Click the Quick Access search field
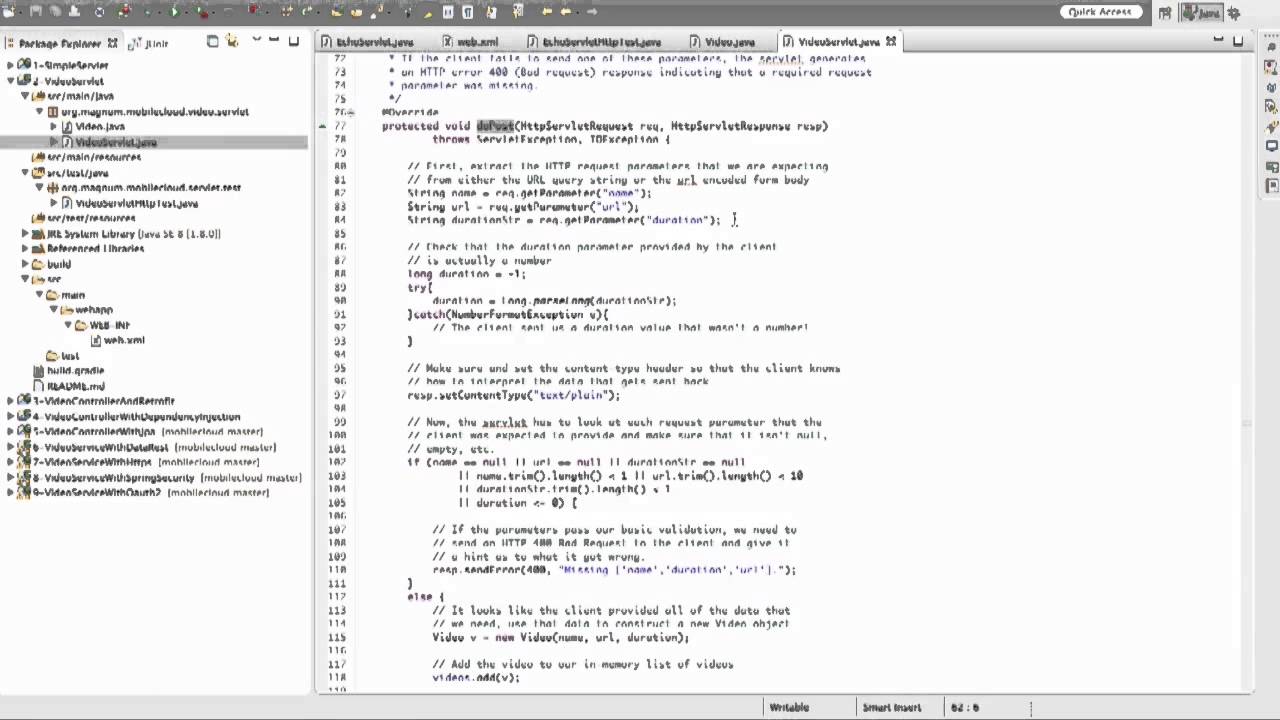Screen dimensions: 1280x720 tap(1099, 12)
